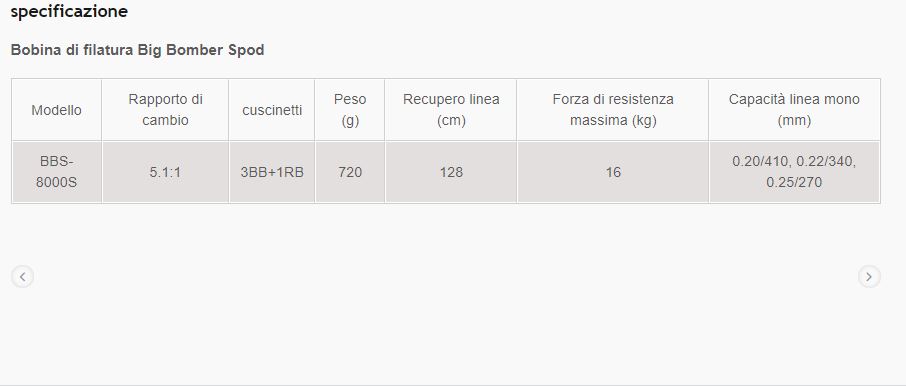Click the 8000S text in model cell
Image resolution: width=906 pixels, height=386 pixels.
(57, 183)
